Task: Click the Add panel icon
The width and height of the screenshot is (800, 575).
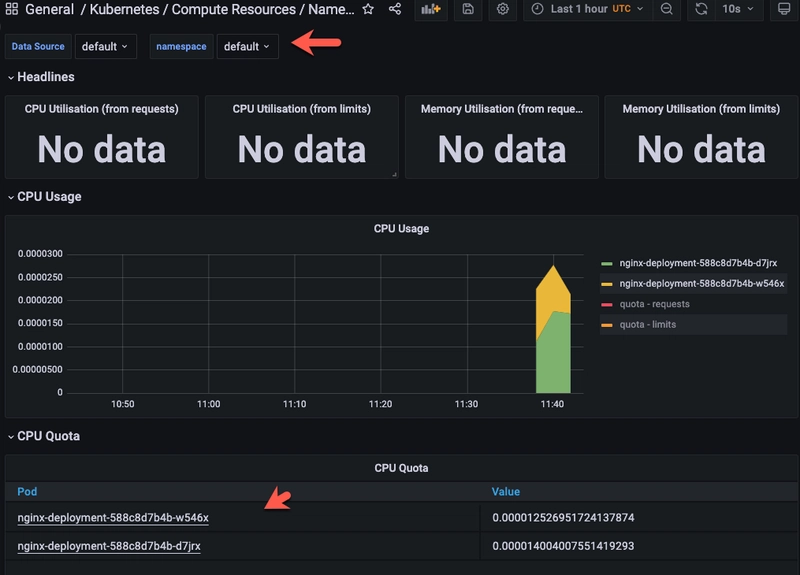Action: point(431,9)
